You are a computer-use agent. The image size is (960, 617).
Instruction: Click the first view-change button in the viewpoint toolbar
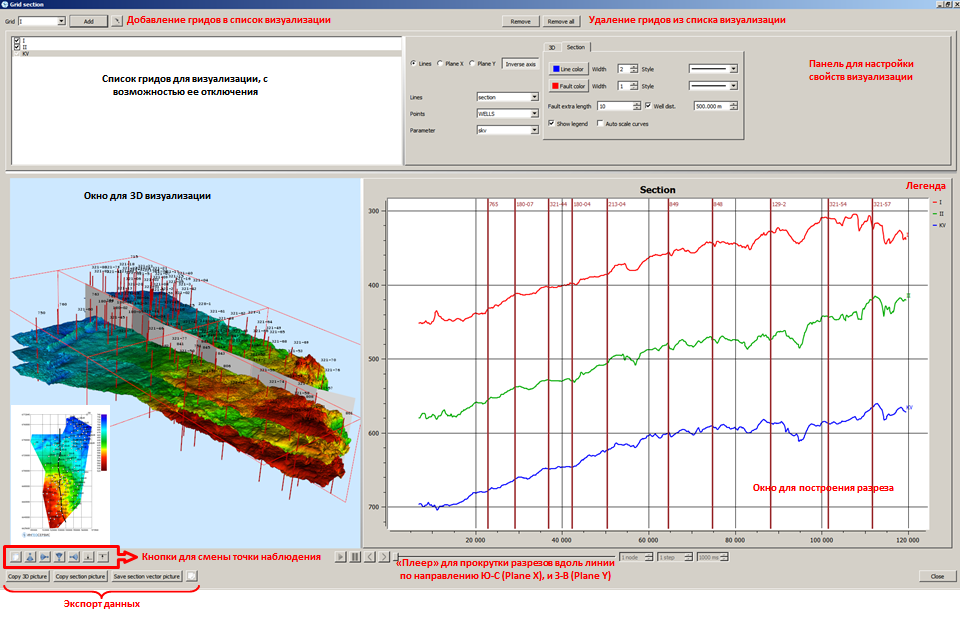pyautogui.click(x=14, y=557)
